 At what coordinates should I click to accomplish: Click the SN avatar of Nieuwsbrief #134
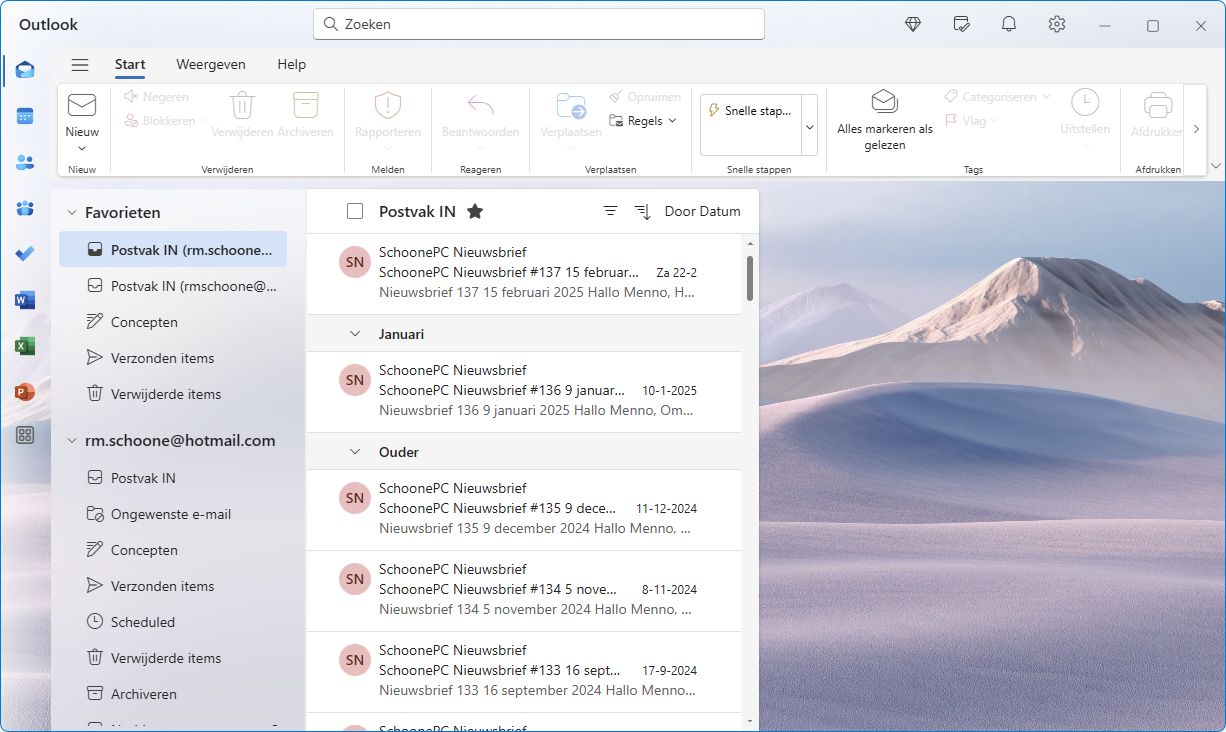(355, 579)
